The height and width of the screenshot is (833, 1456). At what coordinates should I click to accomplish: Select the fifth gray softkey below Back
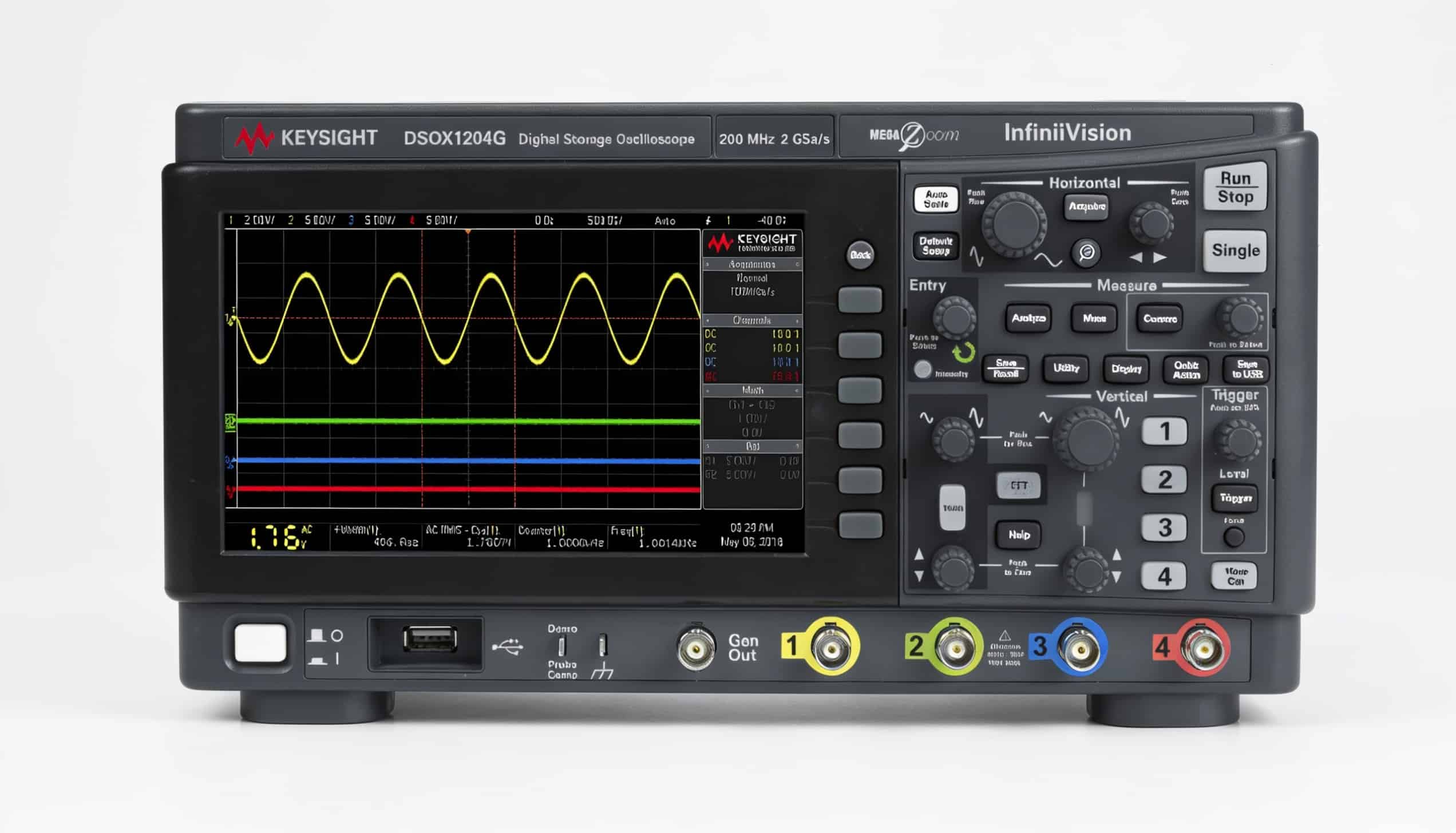(x=860, y=480)
